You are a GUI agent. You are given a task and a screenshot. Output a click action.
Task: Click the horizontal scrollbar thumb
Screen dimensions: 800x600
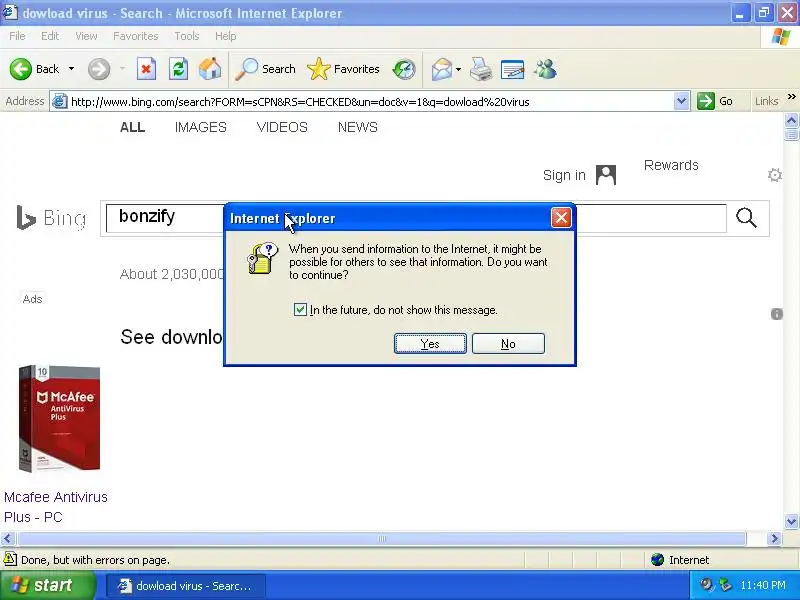coord(381,538)
